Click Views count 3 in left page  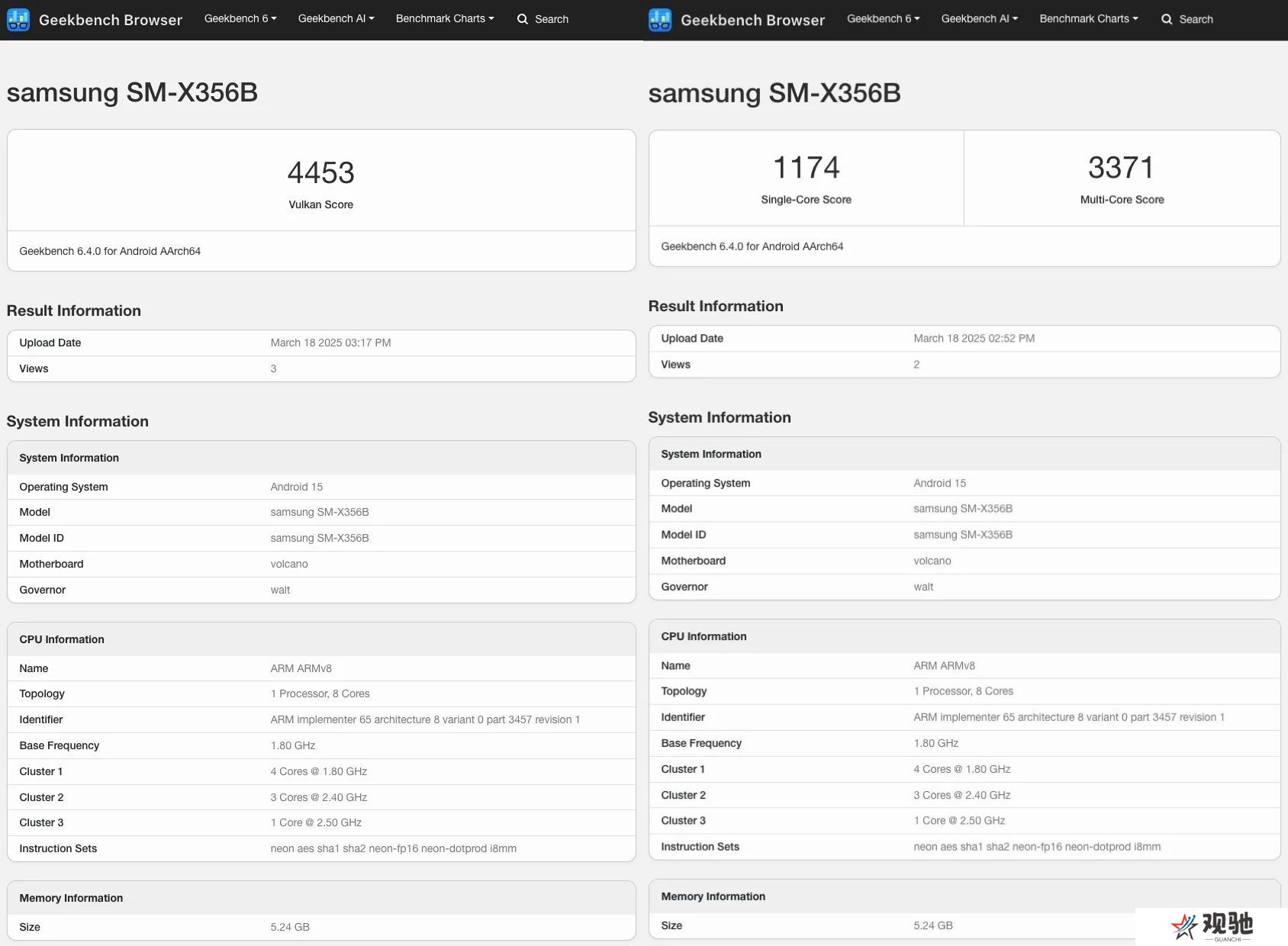273,368
